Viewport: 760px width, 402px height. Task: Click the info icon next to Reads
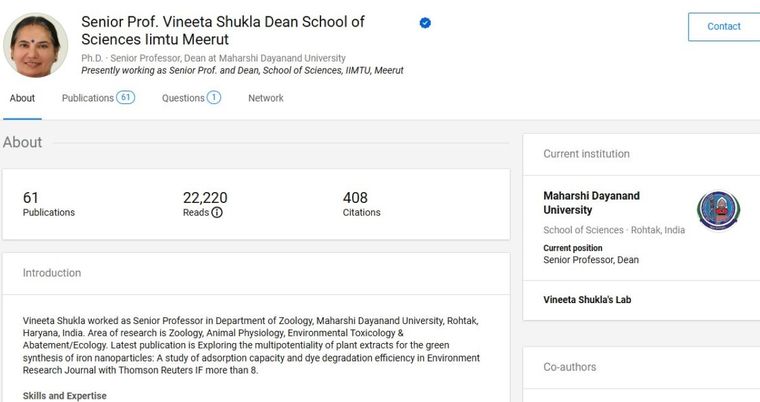pos(217,212)
